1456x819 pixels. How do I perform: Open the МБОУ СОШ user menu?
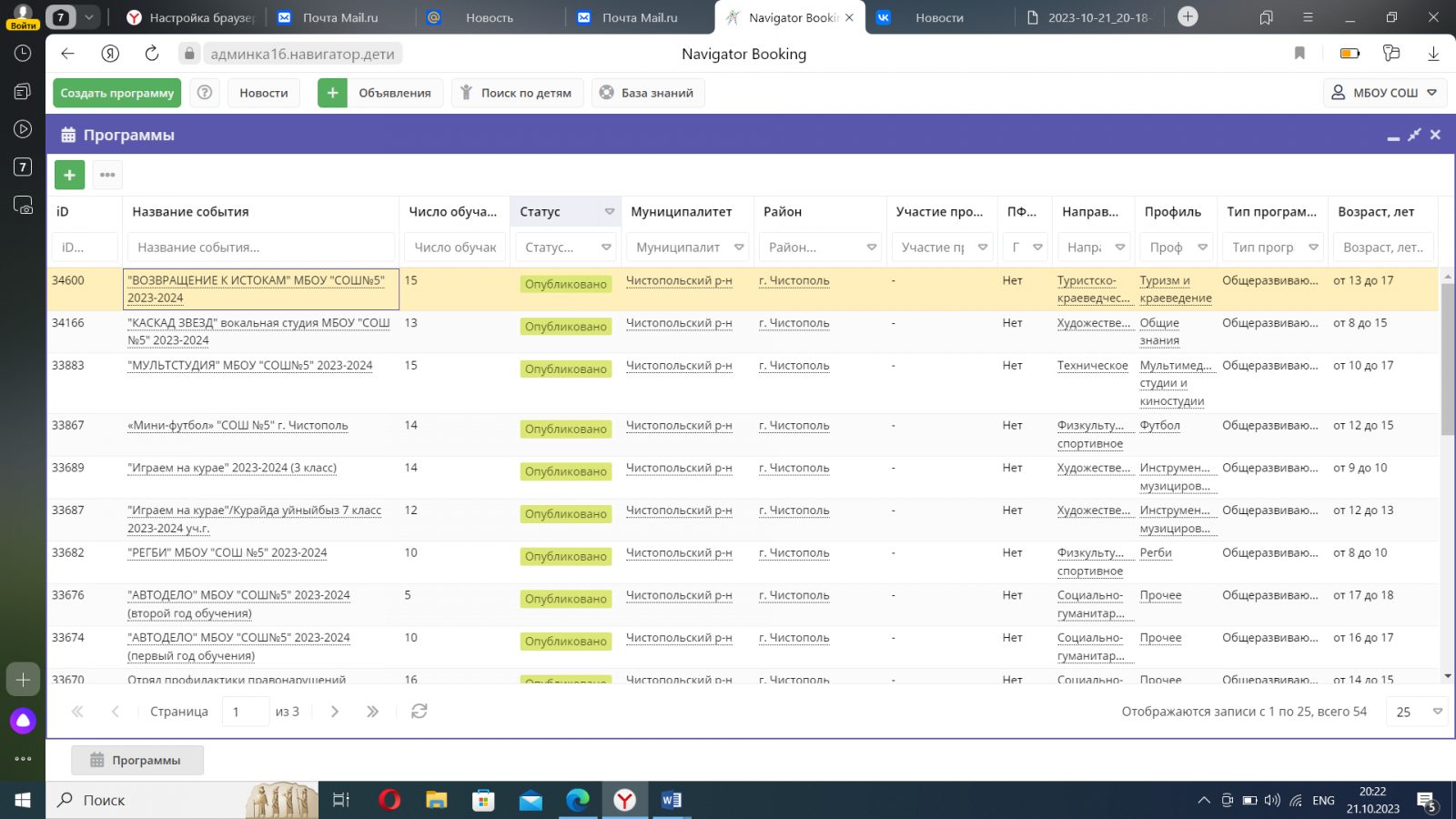1384,93
